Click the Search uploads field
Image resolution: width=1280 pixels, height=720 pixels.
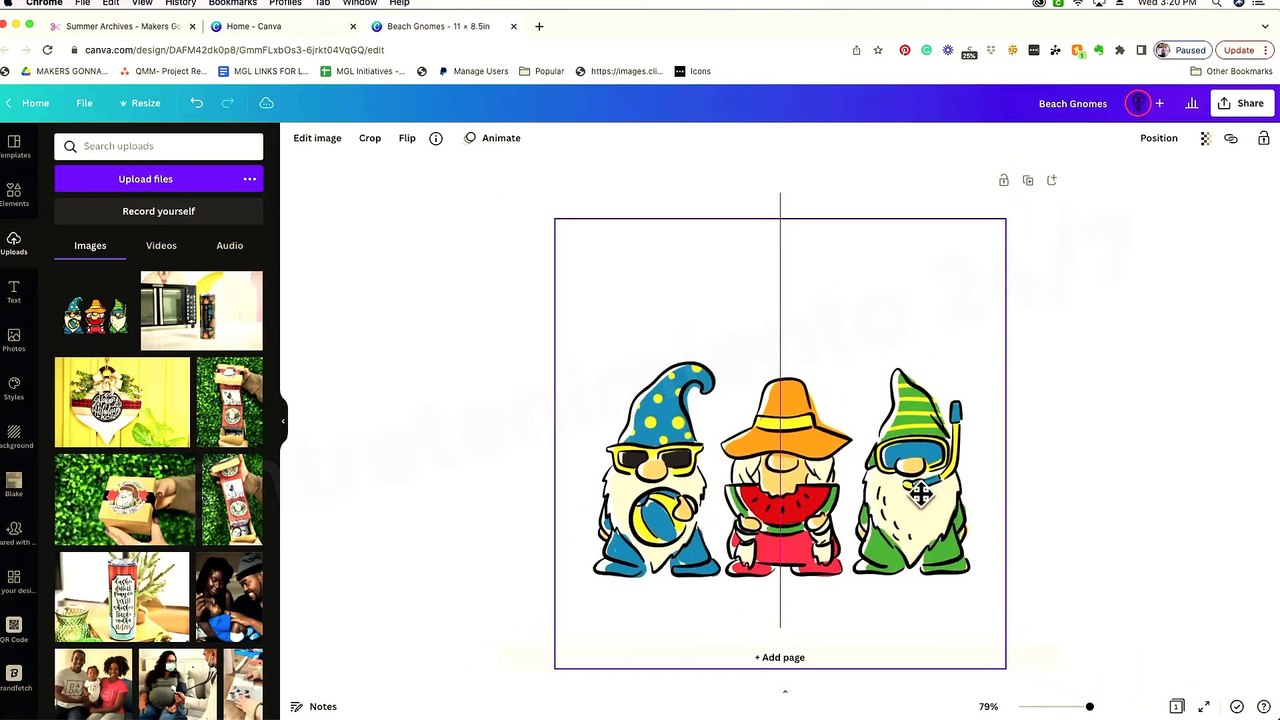tap(159, 146)
